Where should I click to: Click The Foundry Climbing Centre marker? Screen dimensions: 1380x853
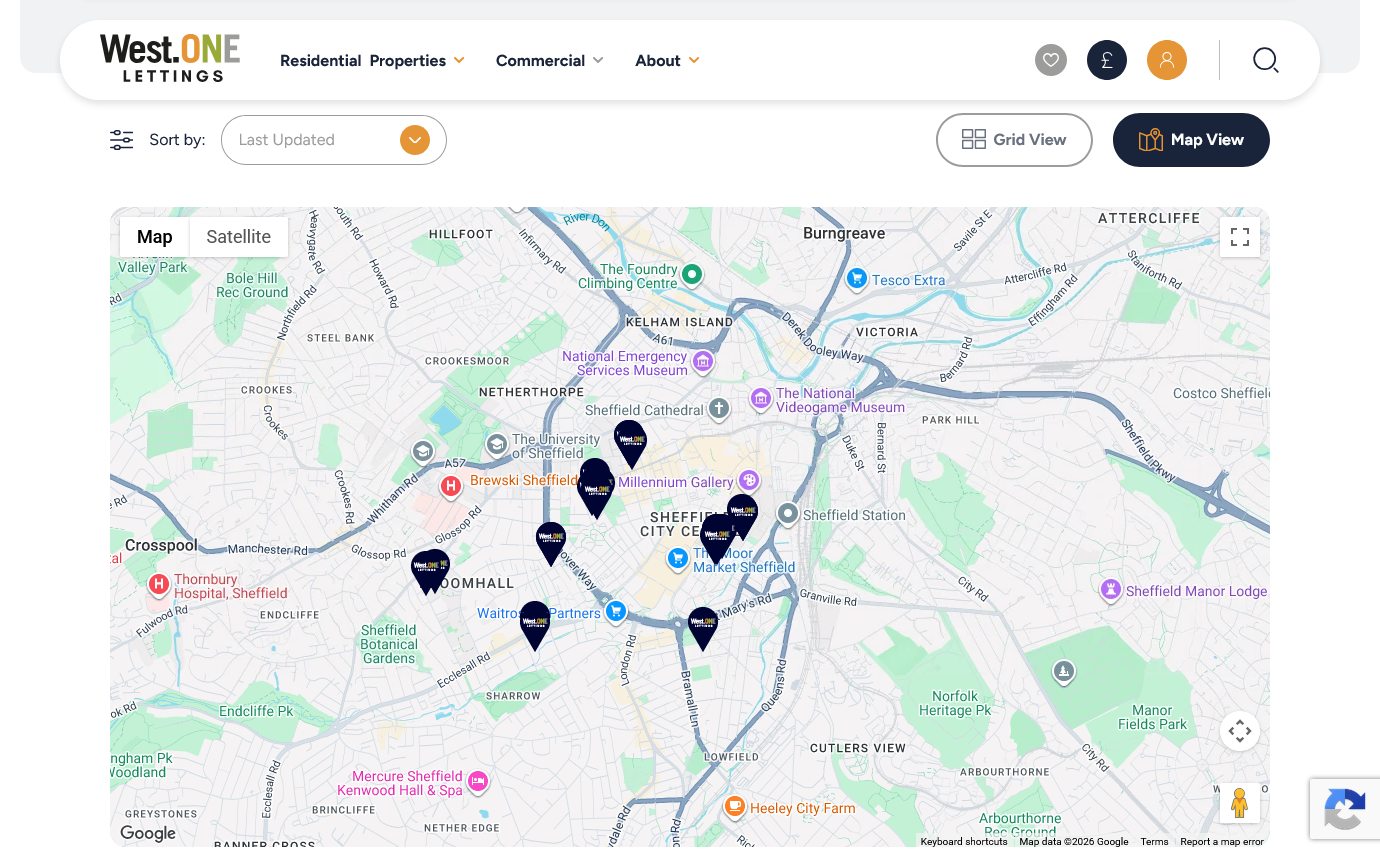point(691,273)
